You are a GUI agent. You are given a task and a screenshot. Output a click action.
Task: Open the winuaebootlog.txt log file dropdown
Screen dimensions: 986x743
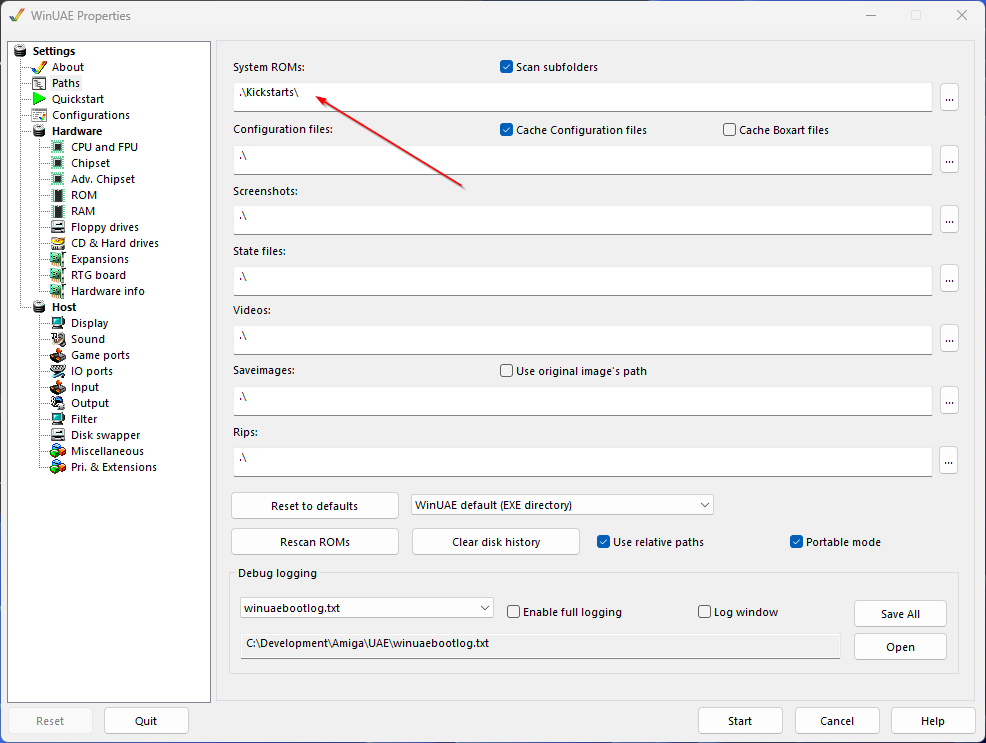[367, 608]
